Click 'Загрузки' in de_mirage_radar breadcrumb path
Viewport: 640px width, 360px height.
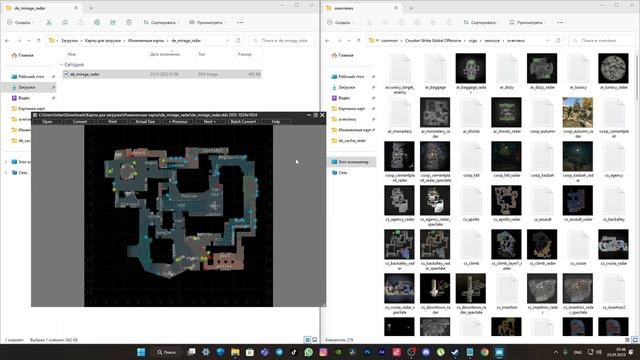point(69,40)
